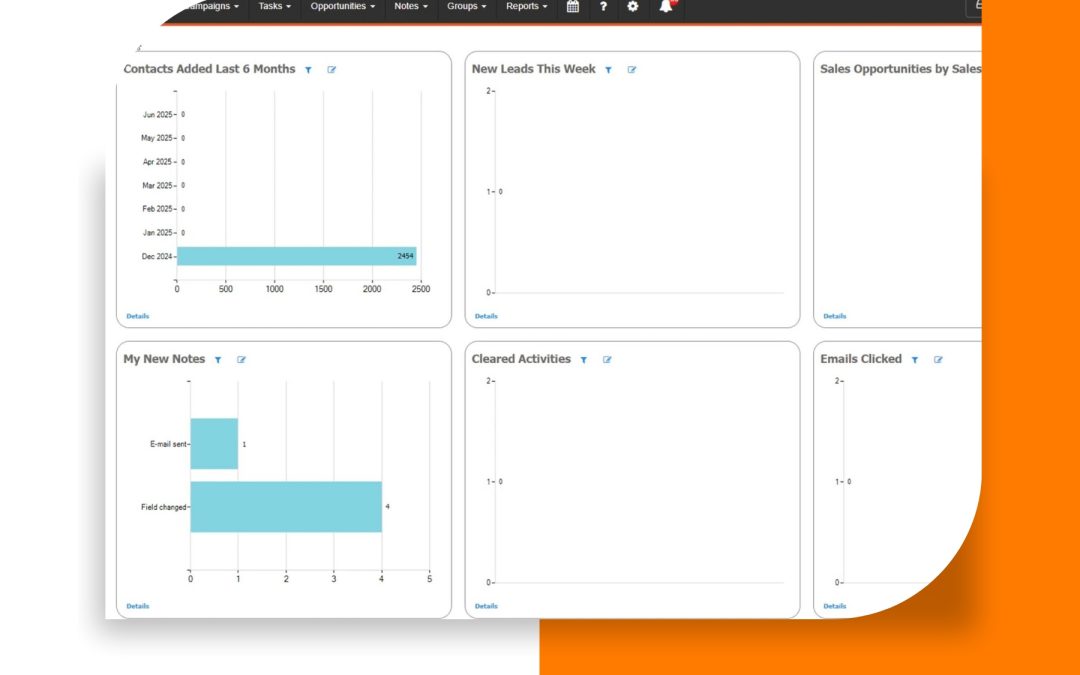Click the Sales Opportunities by Sales title
The height and width of the screenshot is (675, 1080).
(900, 69)
